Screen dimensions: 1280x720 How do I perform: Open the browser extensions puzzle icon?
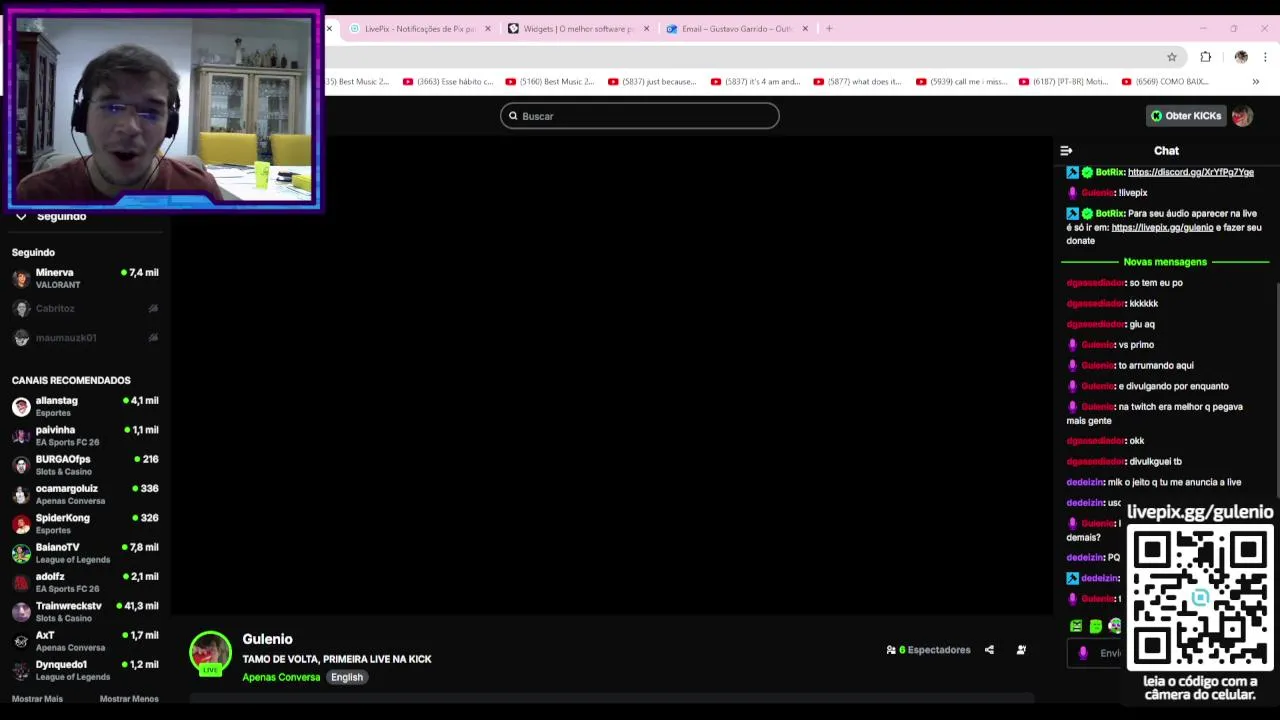click(1206, 57)
